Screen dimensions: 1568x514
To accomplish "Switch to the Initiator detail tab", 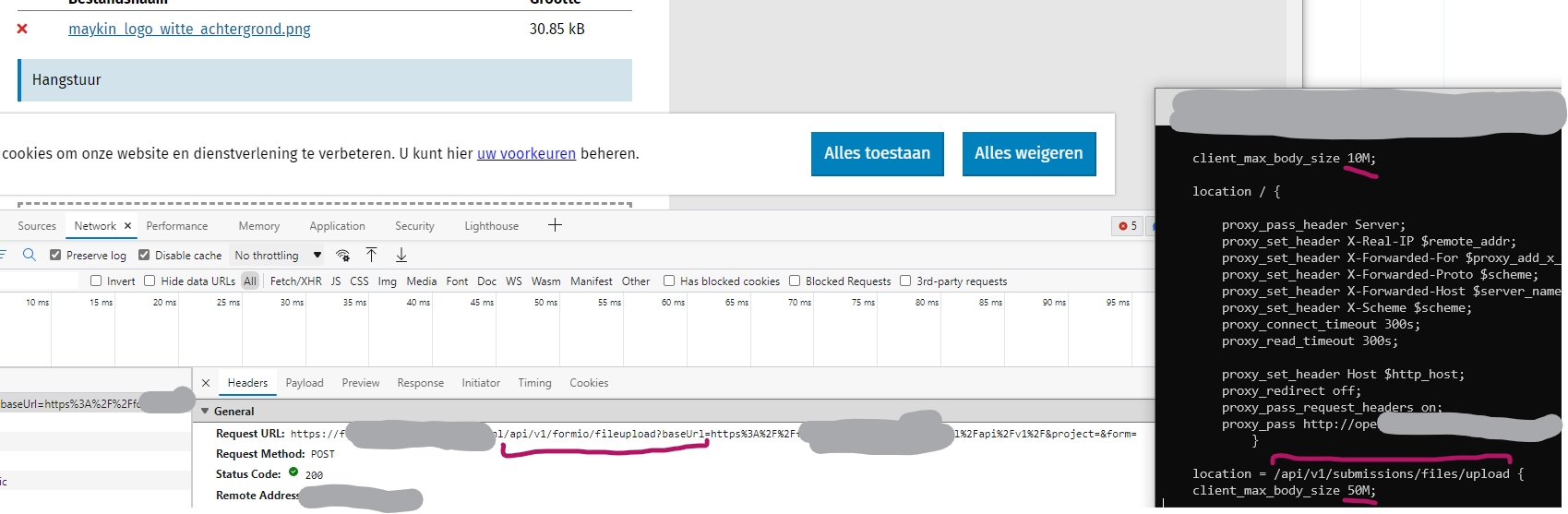I will 481,383.
